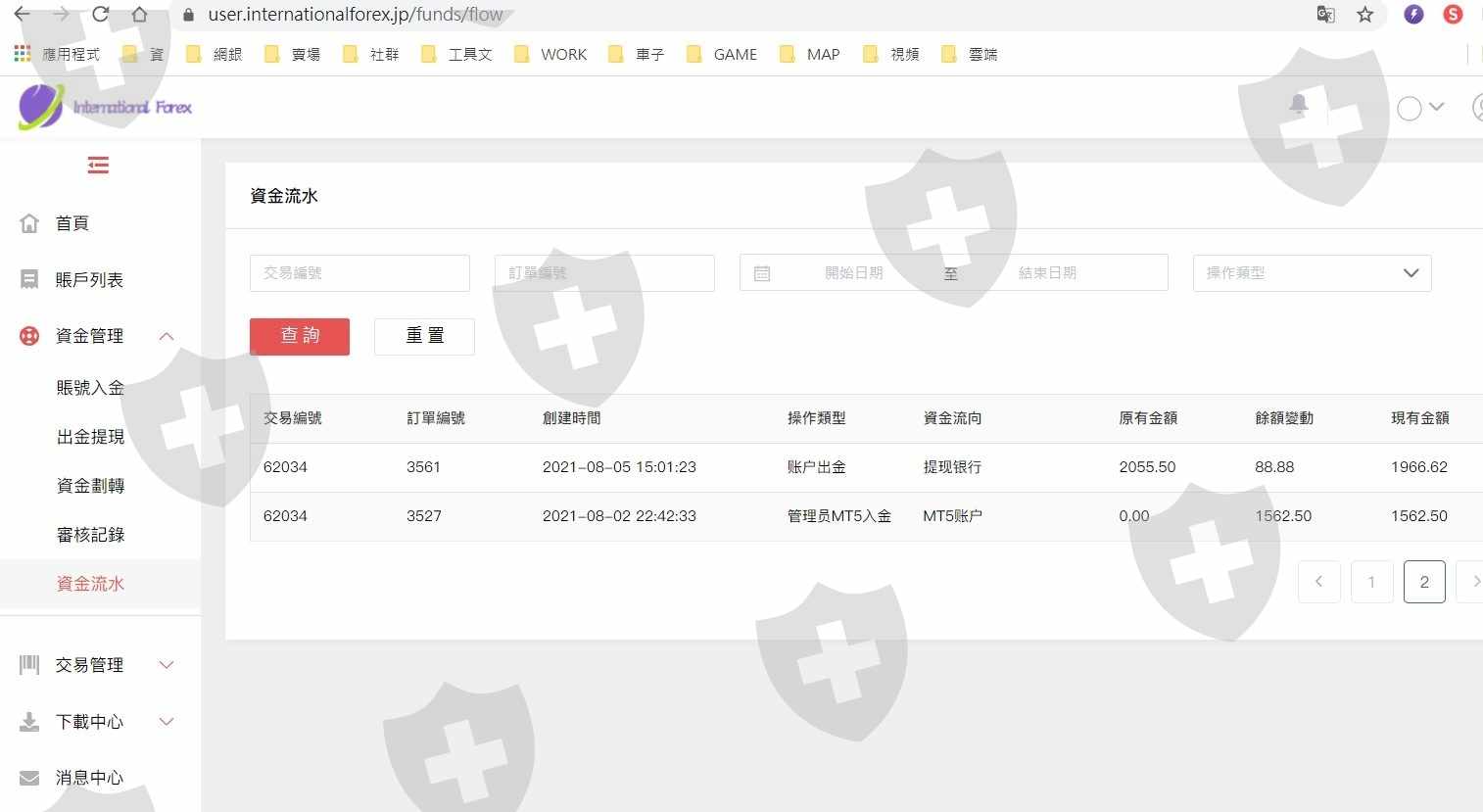Click the browser reload icon
Viewport: 1483px width, 812px height.
(100, 15)
